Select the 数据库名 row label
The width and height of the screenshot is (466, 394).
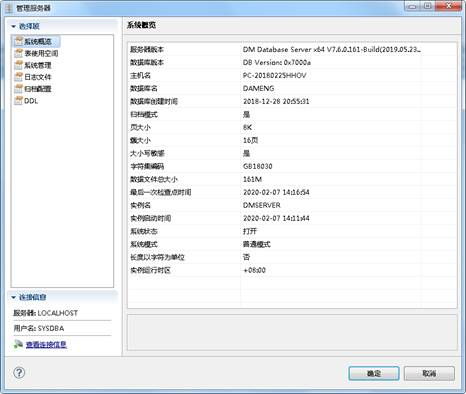[x=143, y=89]
